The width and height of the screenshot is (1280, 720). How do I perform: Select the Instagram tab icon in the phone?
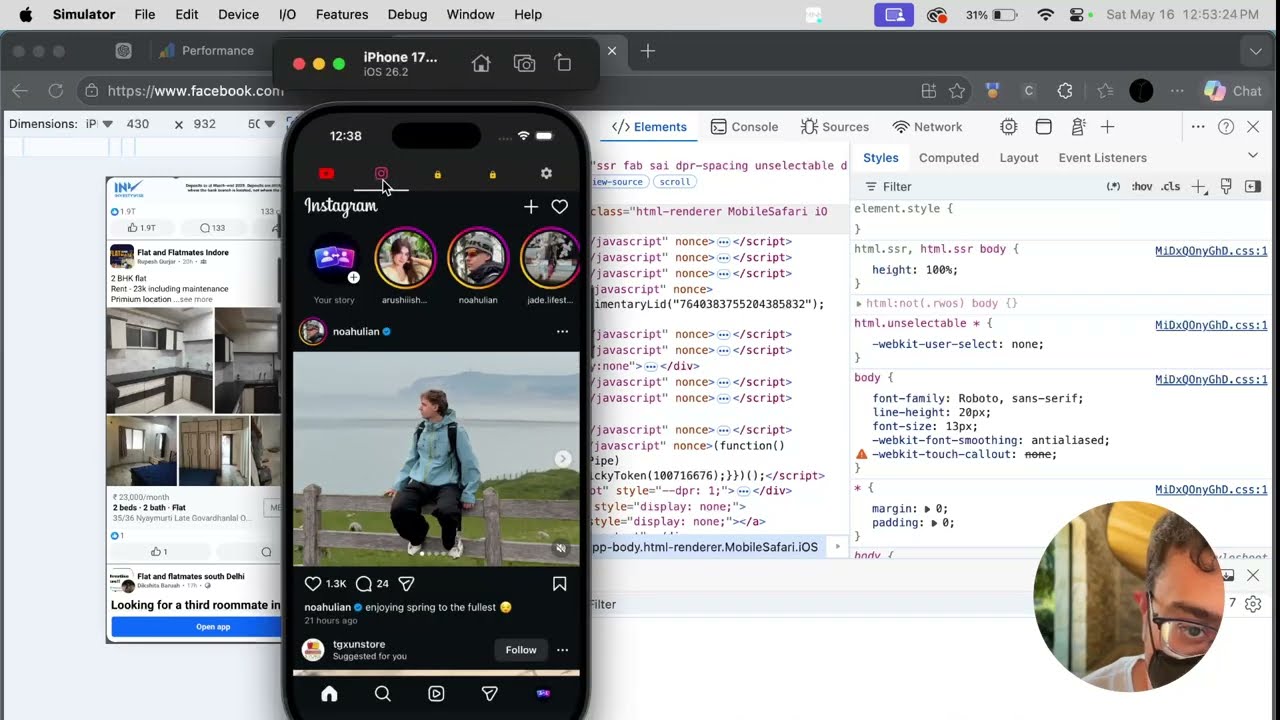coord(381,174)
